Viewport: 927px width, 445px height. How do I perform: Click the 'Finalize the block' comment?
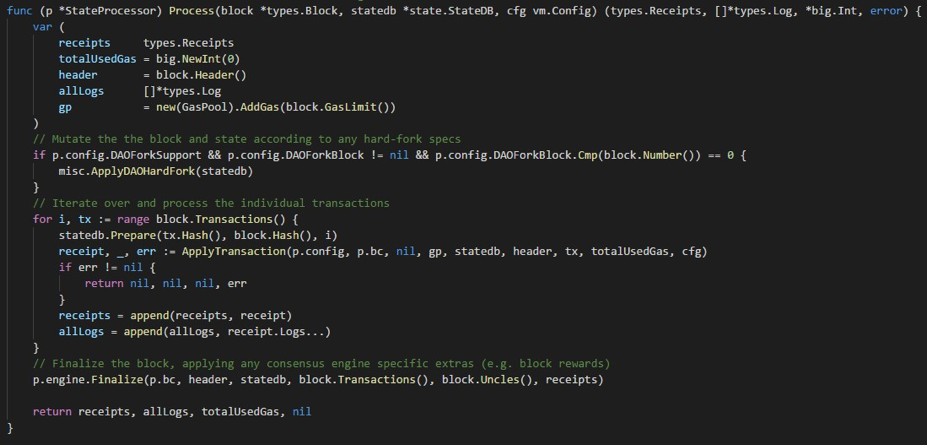click(322, 363)
